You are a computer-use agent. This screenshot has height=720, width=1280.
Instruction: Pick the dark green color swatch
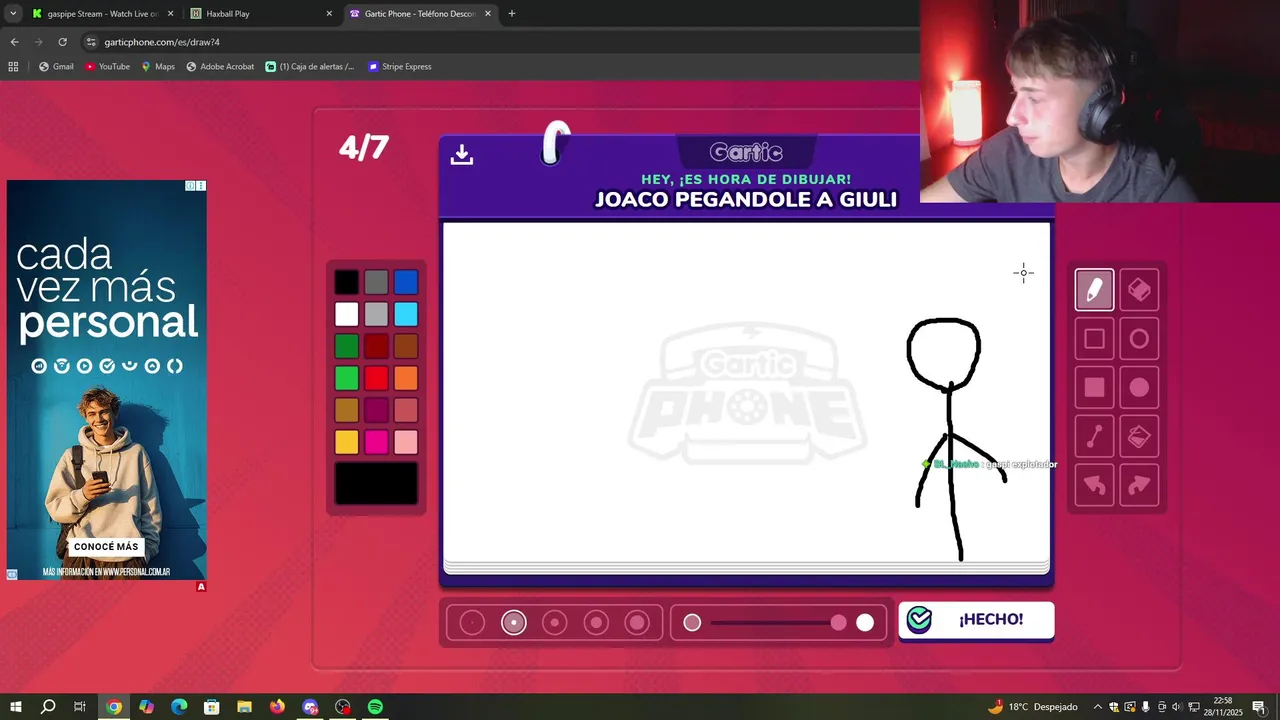point(346,346)
